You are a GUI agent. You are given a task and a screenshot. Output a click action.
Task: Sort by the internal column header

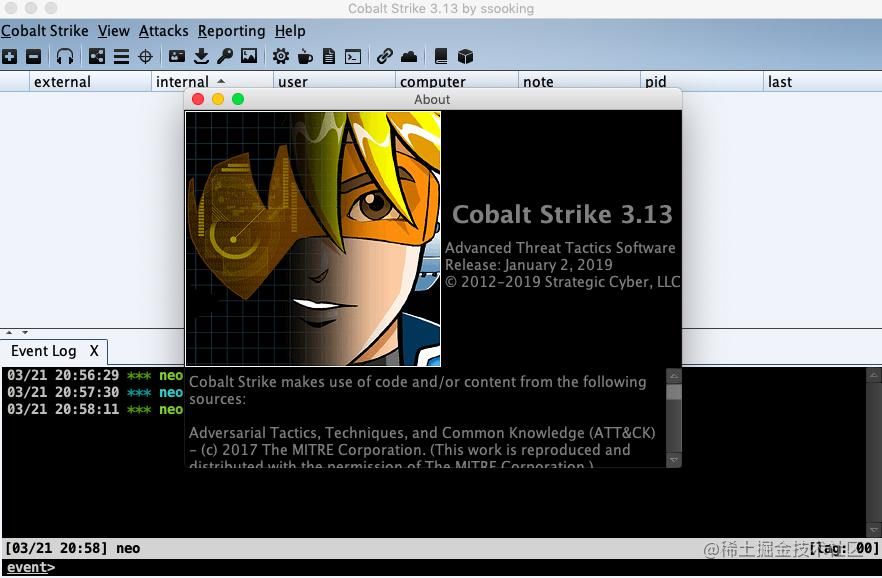[212, 82]
